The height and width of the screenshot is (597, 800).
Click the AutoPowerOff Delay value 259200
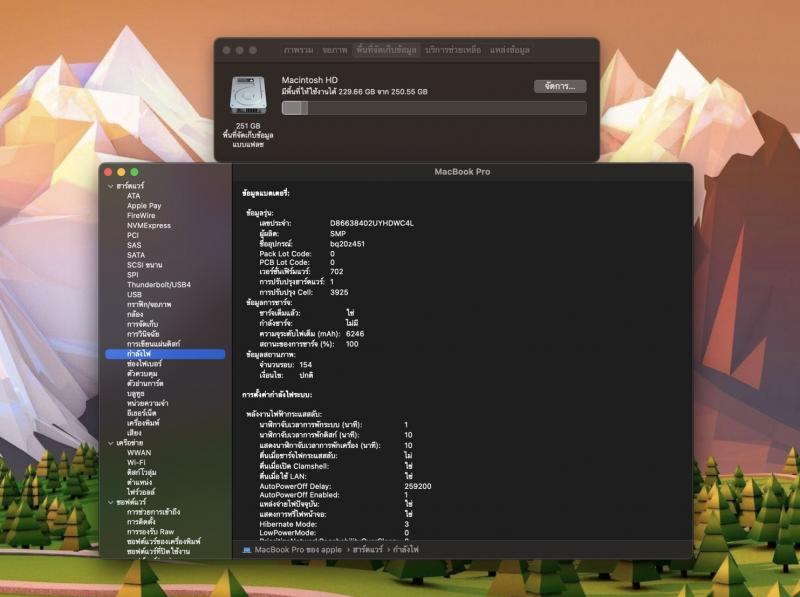click(418, 486)
